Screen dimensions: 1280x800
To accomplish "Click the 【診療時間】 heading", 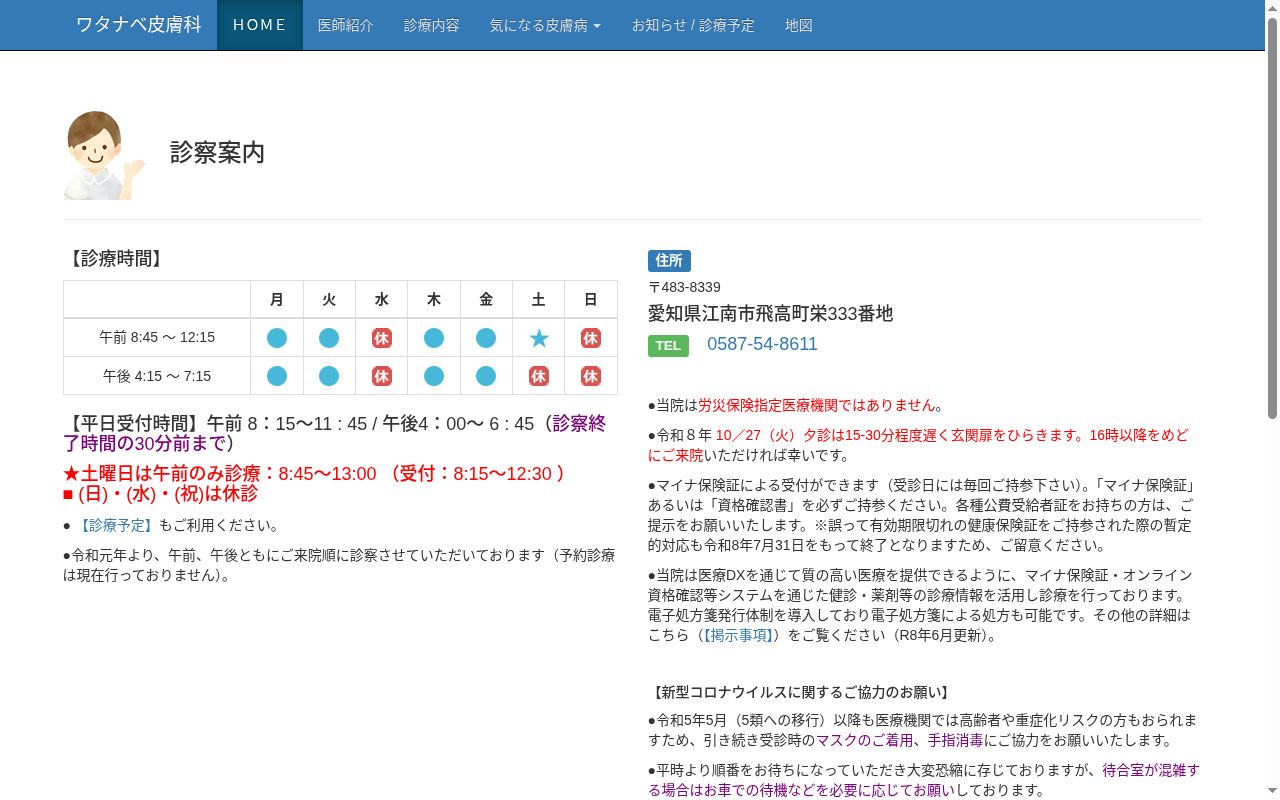I will pyautogui.click(x=115, y=259).
